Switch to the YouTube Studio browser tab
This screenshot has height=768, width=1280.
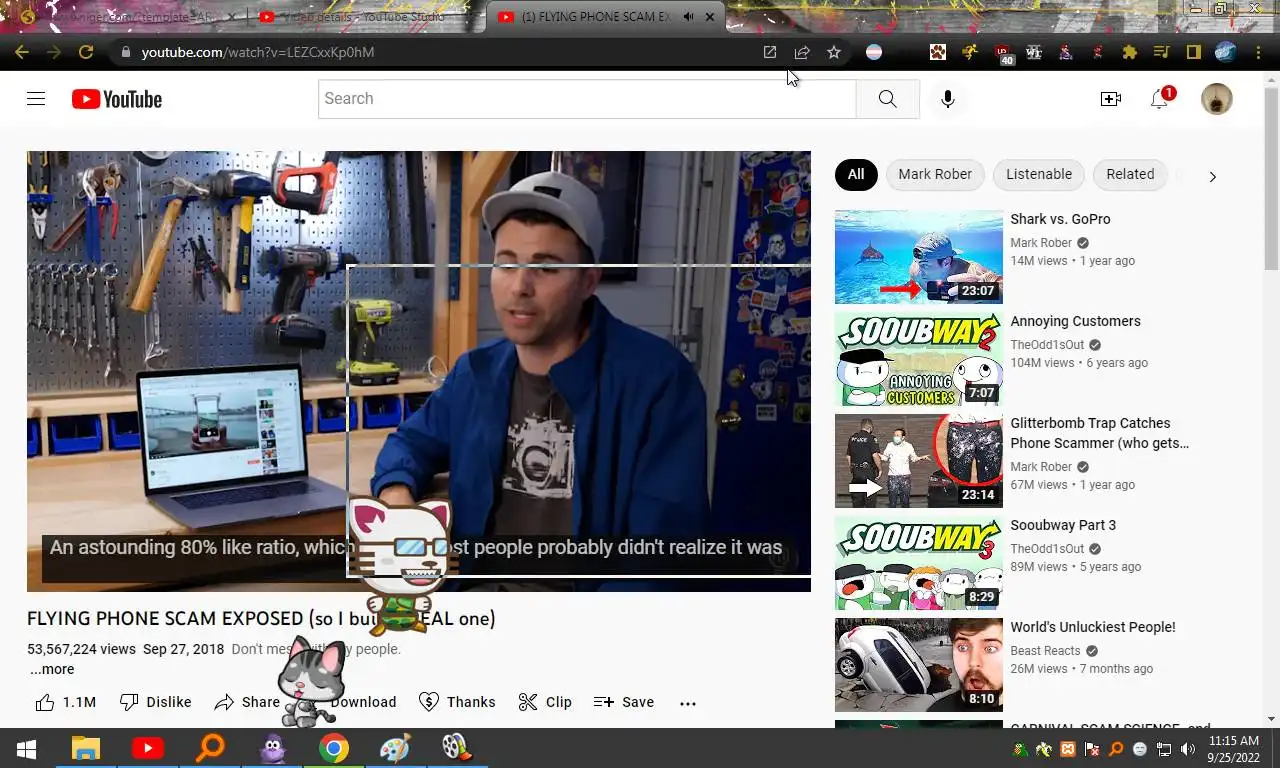point(362,17)
